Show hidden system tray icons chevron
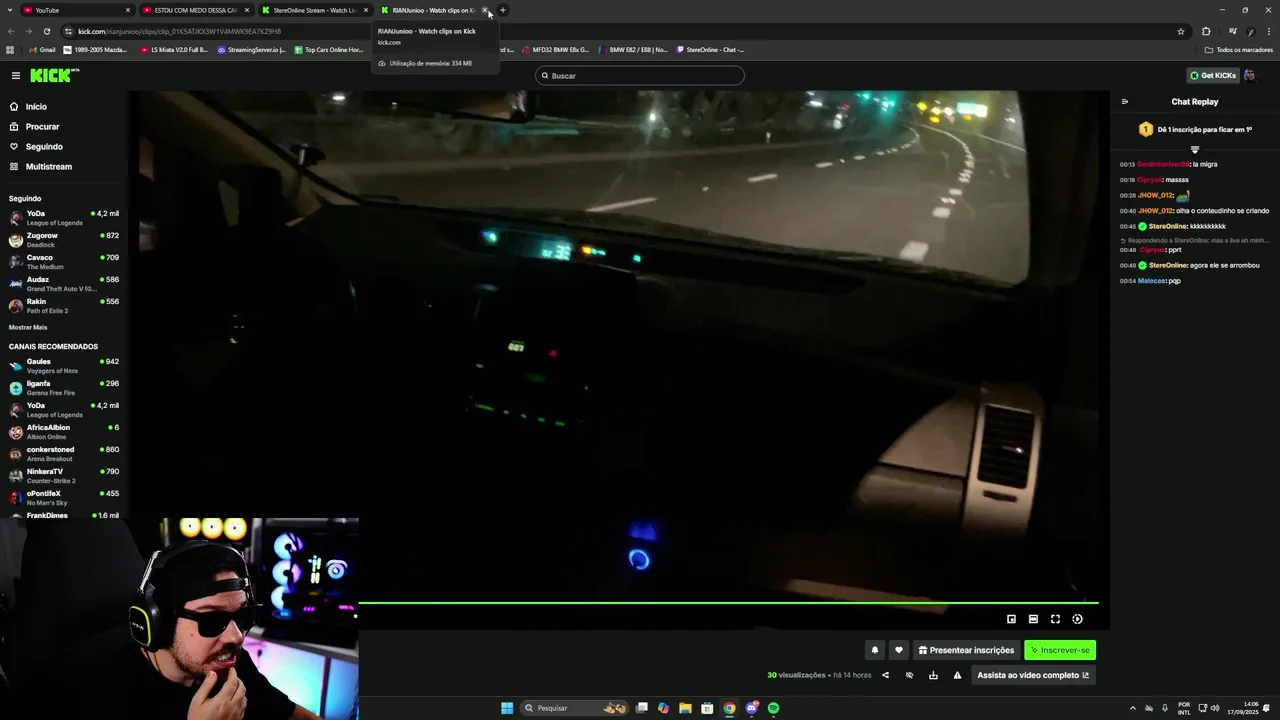The height and width of the screenshot is (720, 1280). point(1133,708)
